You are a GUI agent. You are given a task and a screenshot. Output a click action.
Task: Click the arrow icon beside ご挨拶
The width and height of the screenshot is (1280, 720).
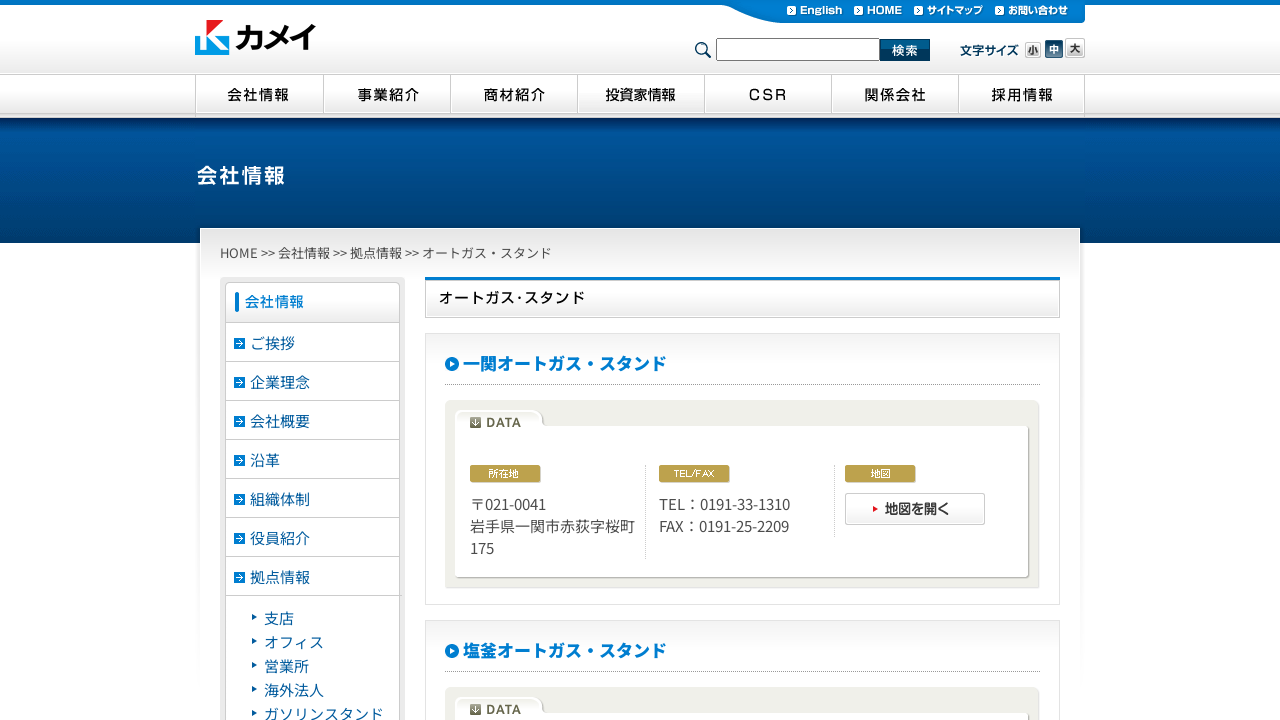point(240,343)
